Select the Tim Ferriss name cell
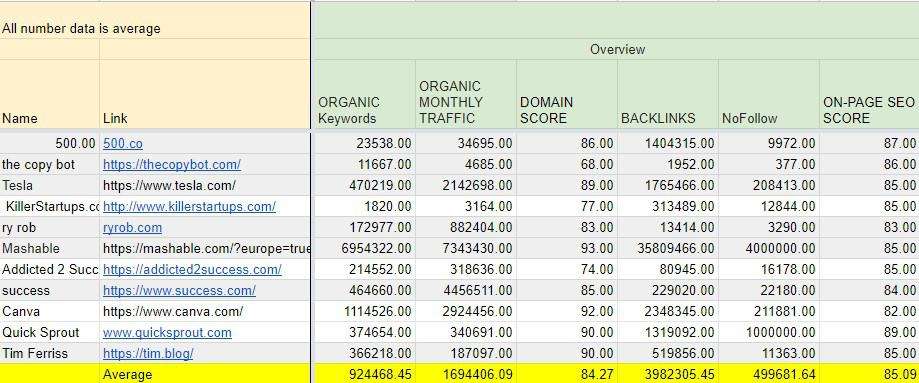919x383 pixels. pos(50,354)
